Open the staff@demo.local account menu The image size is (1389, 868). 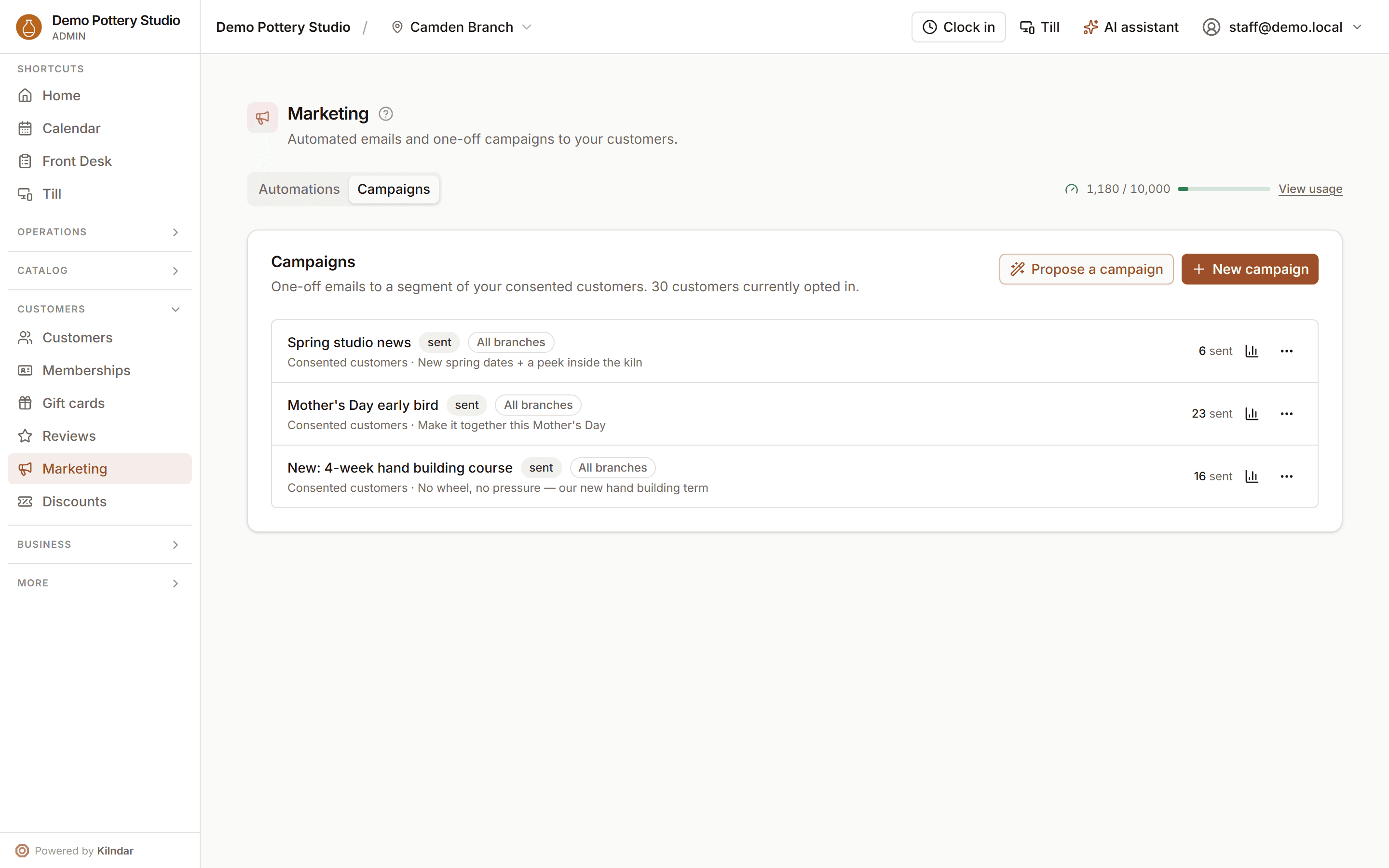[x=1282, y=27]
